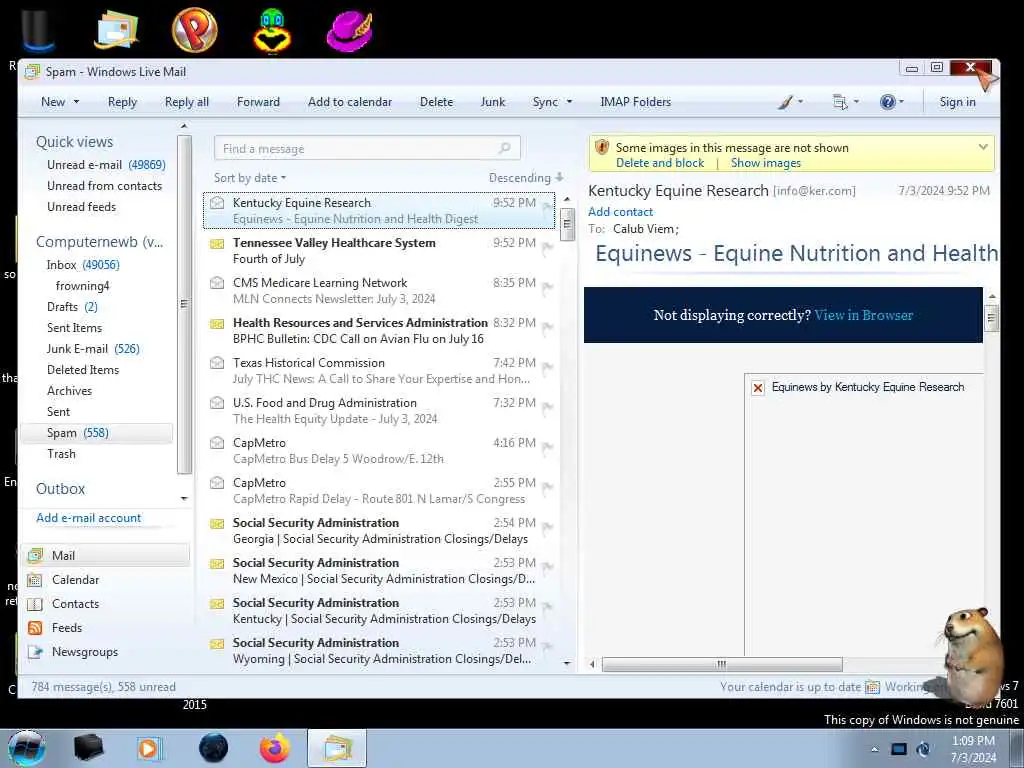1024x768 pixels.
Task: Flag the Kentucky Equine Research message
Action: click(x=547, y=208)
